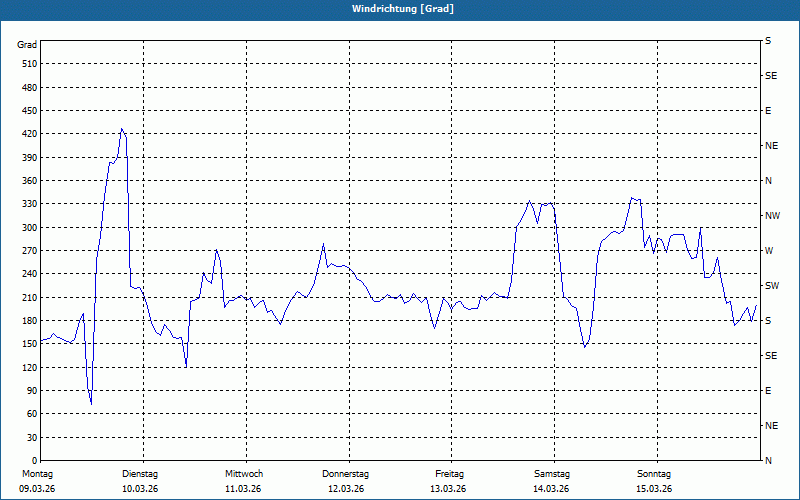This screenshot has width=800, height=500.
Task: Click the Windrichtung [Grad] chart title
Action: coord(399,9)
